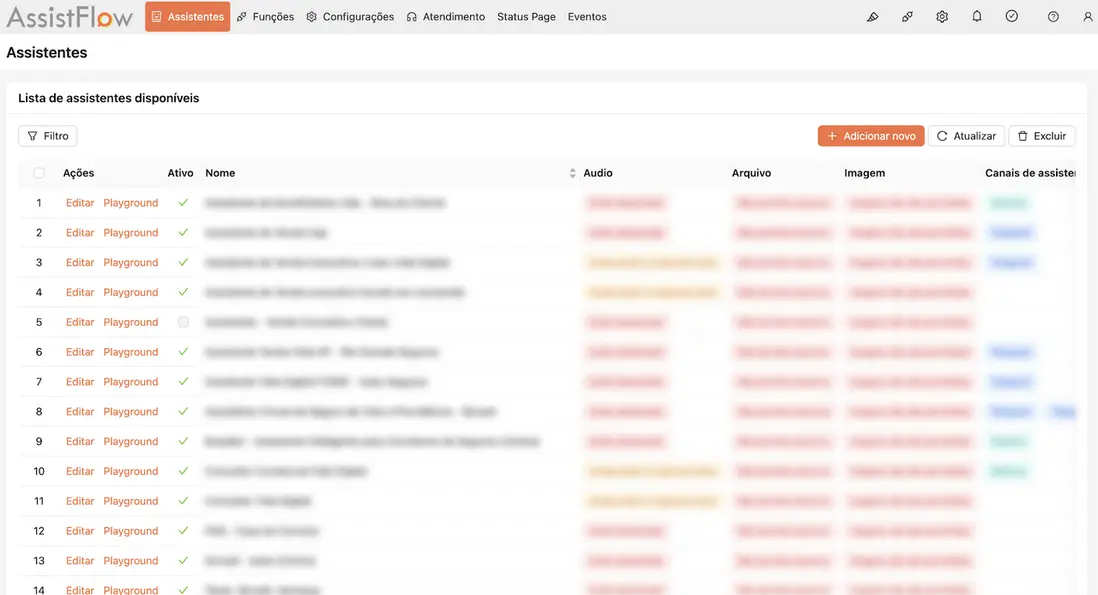This screenshot has height=595, width=1098.
Task: Click the Nome column header
Action: click(220, 173)
